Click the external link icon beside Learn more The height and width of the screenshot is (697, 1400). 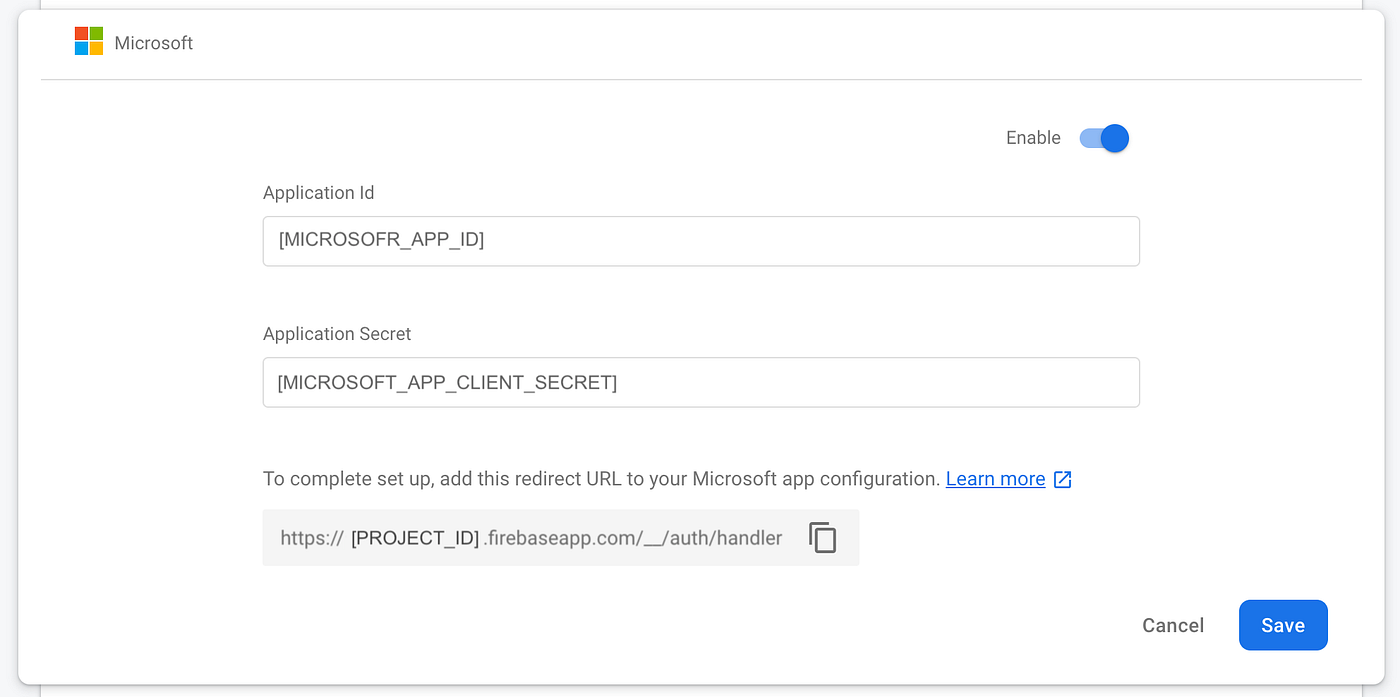(x=1062, y=479)
